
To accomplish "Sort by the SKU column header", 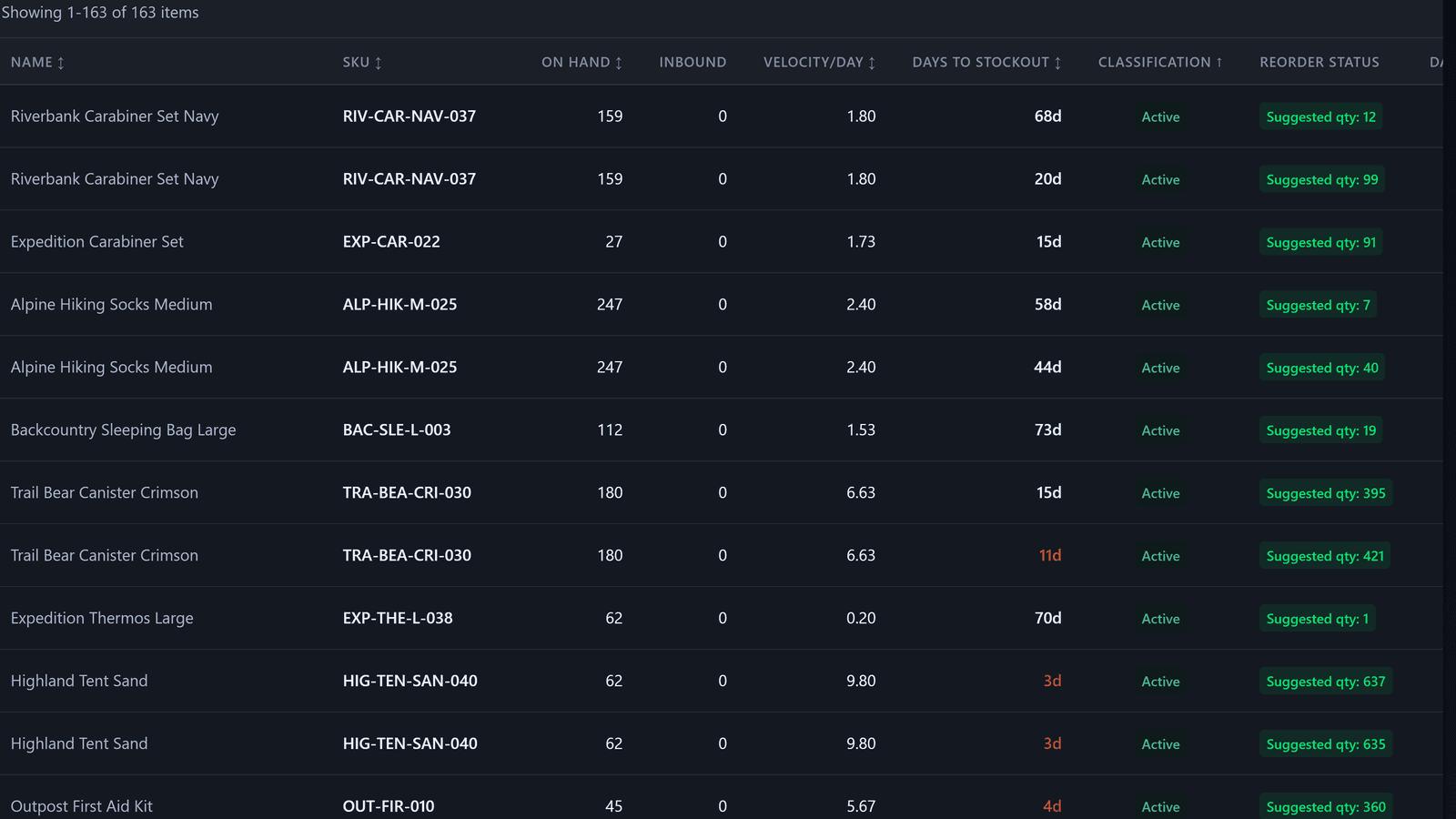I will 362,62.
